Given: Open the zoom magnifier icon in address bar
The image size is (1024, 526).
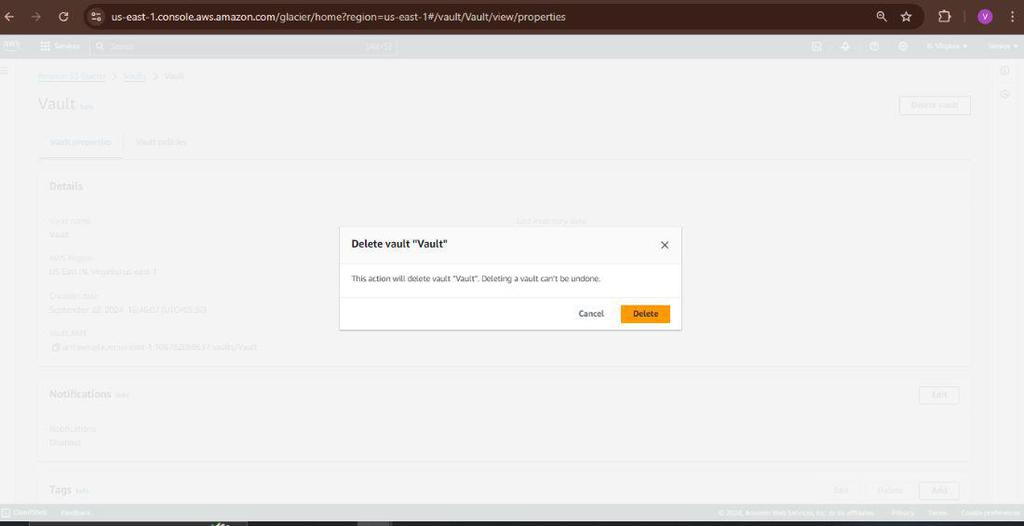Looking at the screenshot, I should (x=882, y=17).
